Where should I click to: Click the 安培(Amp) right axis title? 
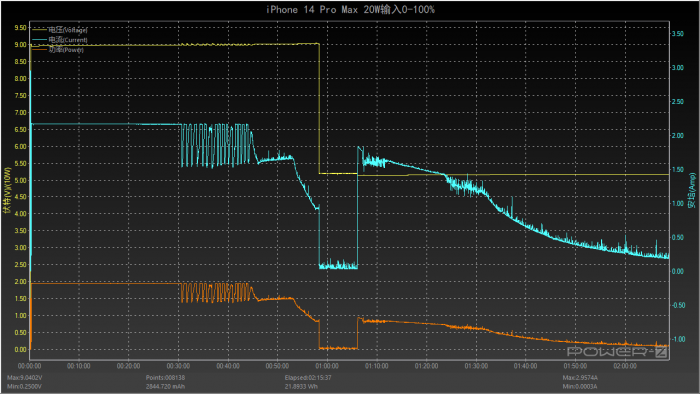click(x=692, y=191)
